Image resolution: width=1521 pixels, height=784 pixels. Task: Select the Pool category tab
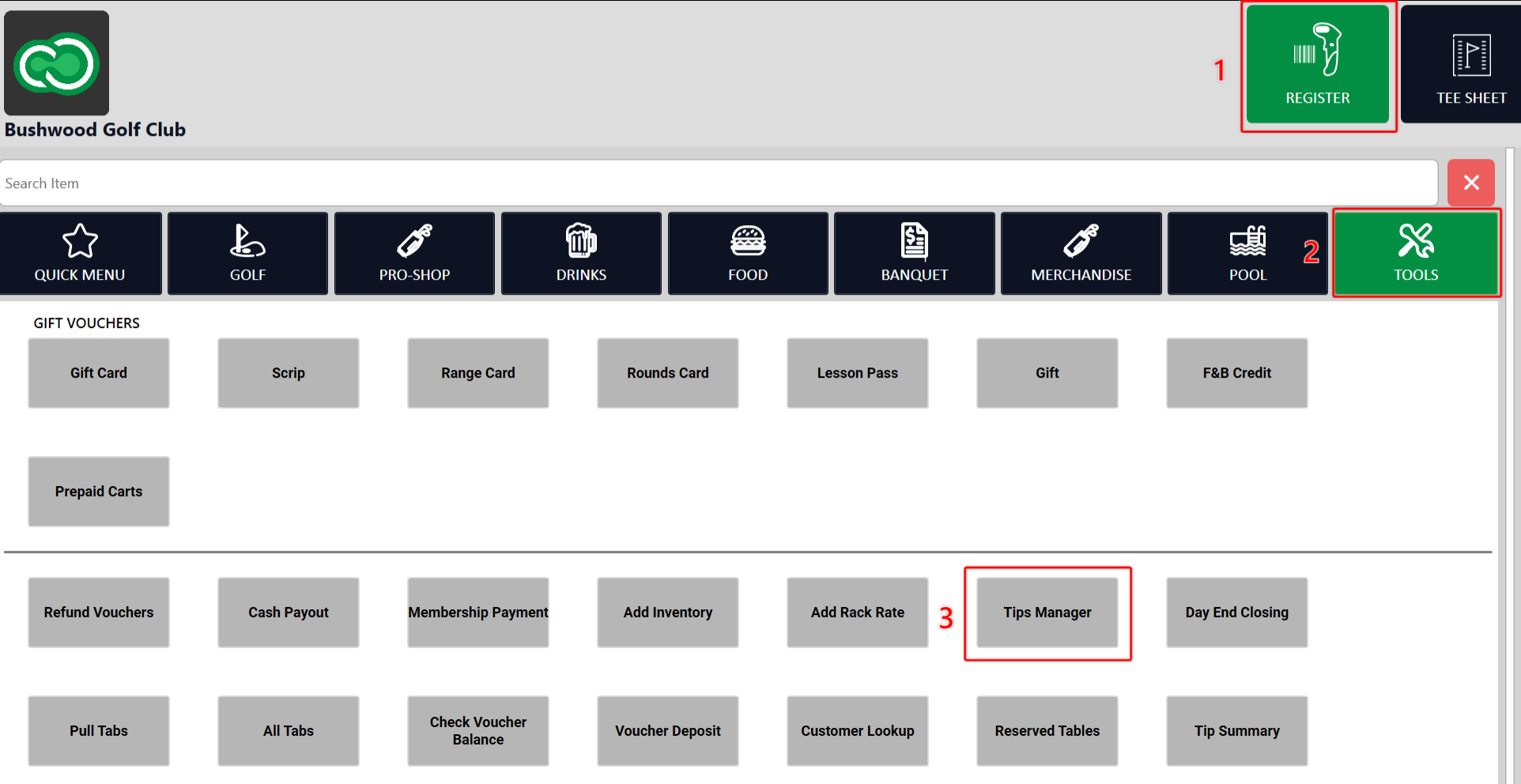tap(1247, 254)
